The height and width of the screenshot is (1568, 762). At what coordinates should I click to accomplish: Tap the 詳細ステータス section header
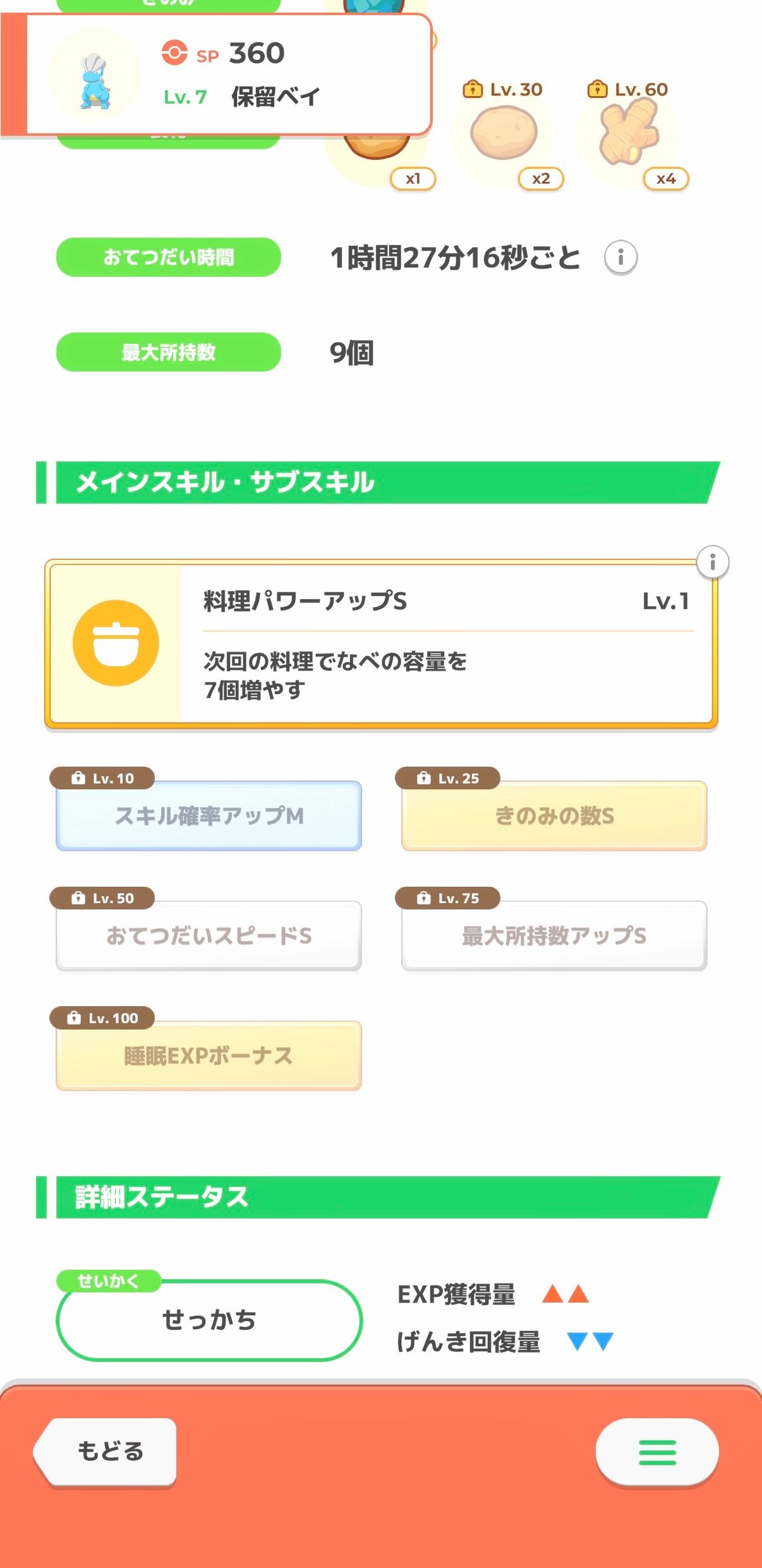[x=379, y=1197]
